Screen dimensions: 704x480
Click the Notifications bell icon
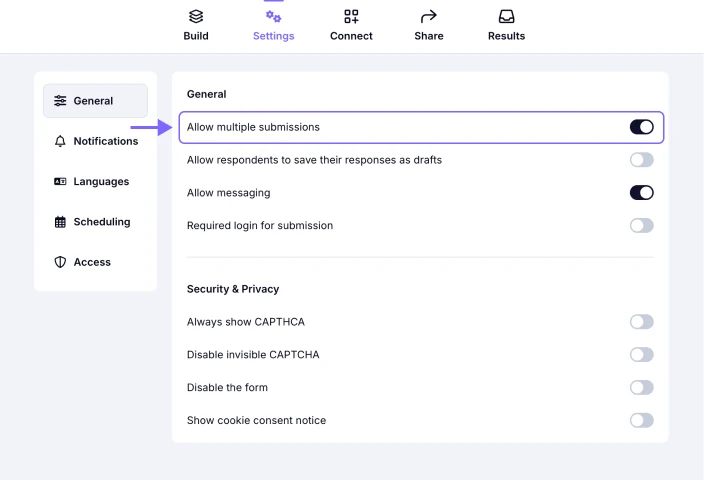[60, 141]
